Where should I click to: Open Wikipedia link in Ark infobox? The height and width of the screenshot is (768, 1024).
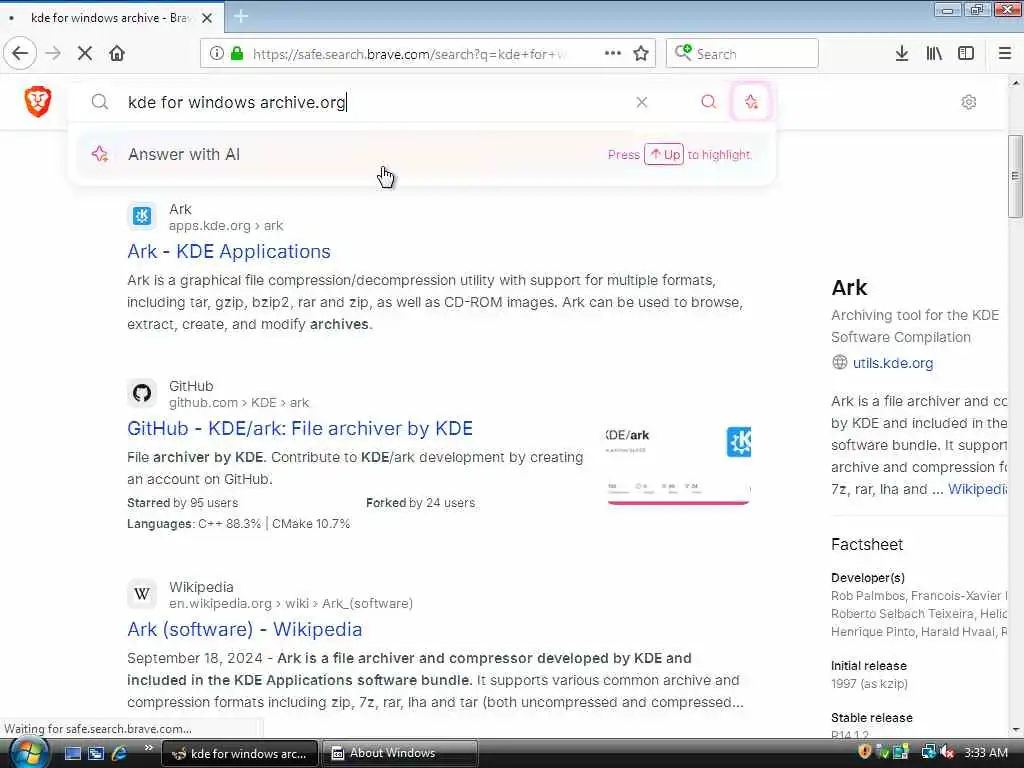click(x=977, y=489)
